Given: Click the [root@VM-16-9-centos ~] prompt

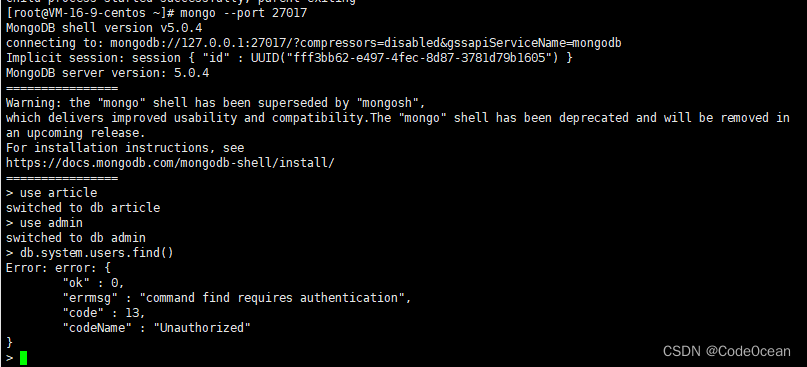Looking at the screenshot, I should pos(90,13).
